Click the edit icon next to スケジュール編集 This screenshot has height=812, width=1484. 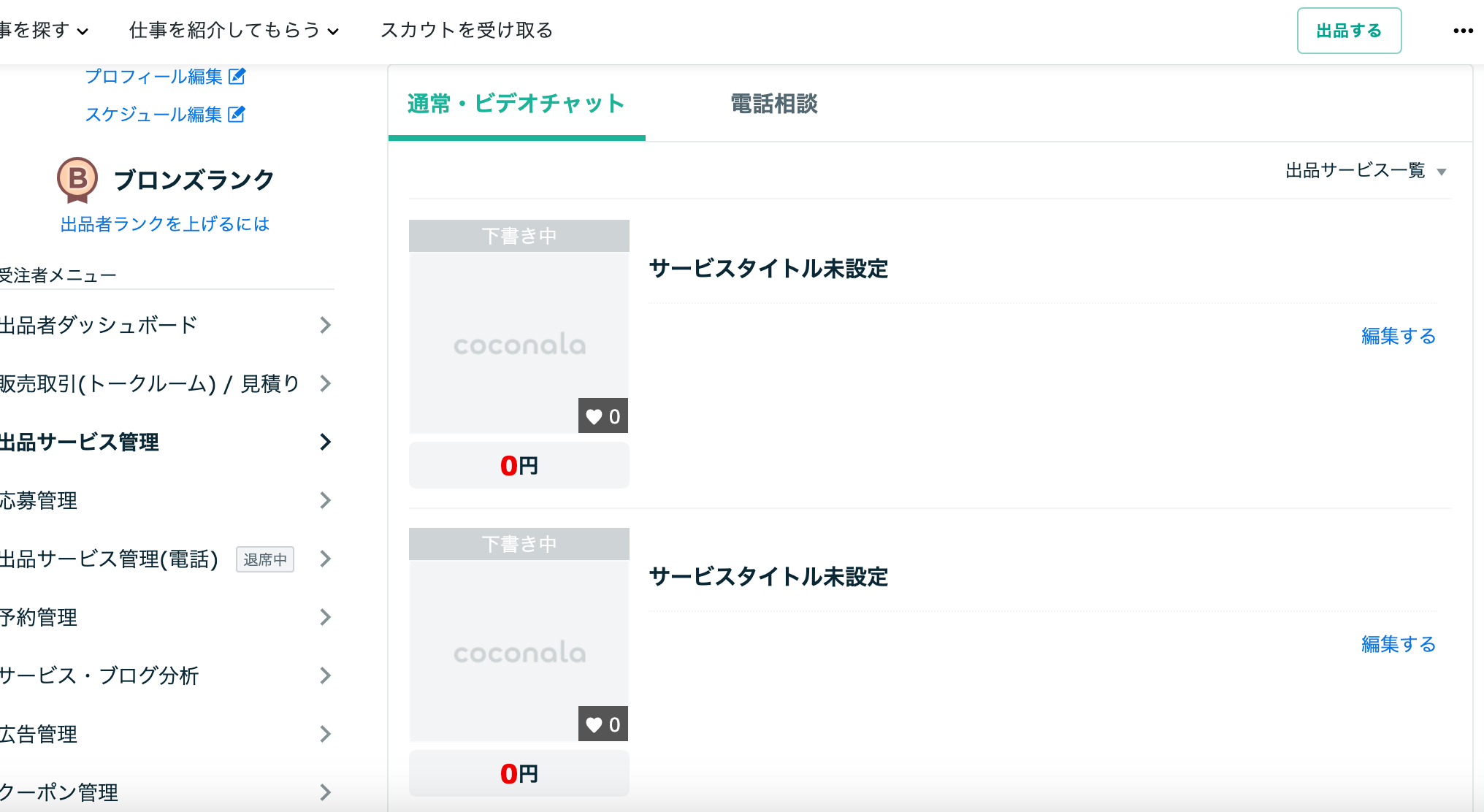pyautogui.click(x=236, y=114)
